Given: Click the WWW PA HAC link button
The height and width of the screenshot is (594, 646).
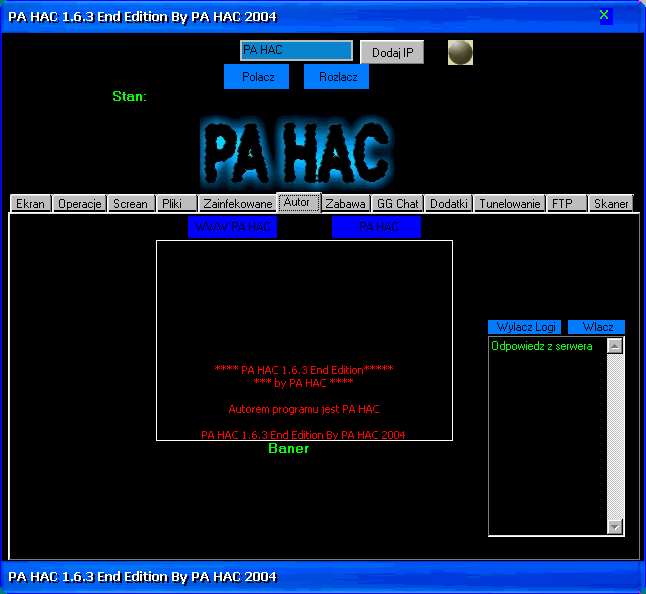Looking at the screenshot, I should [233, 227].
